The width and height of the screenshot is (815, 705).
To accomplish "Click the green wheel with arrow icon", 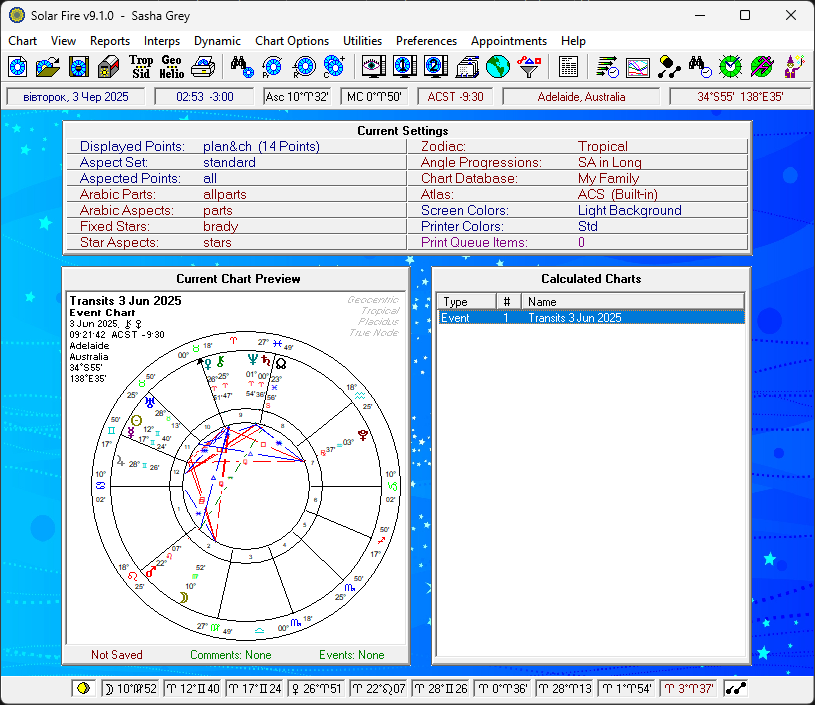I will coord(761,67).
